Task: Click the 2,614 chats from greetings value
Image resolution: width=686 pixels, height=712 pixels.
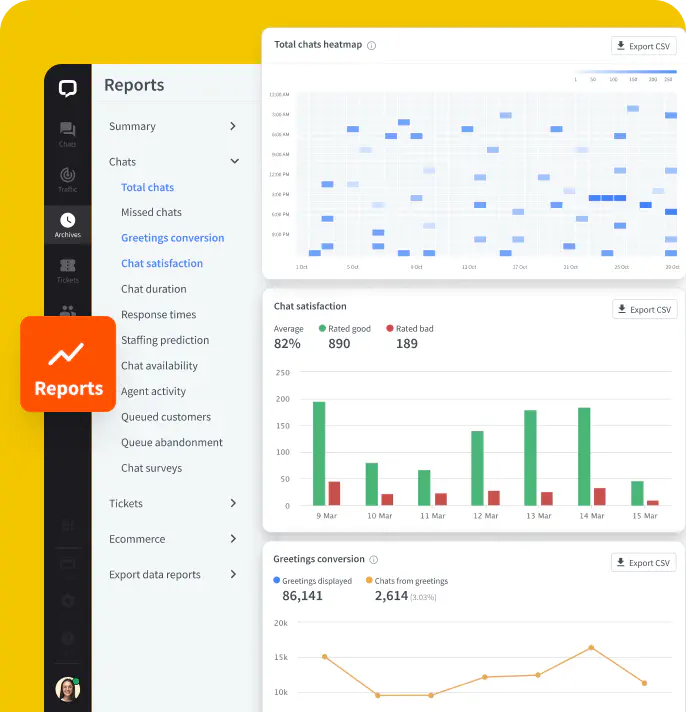Action: [391, 596]
